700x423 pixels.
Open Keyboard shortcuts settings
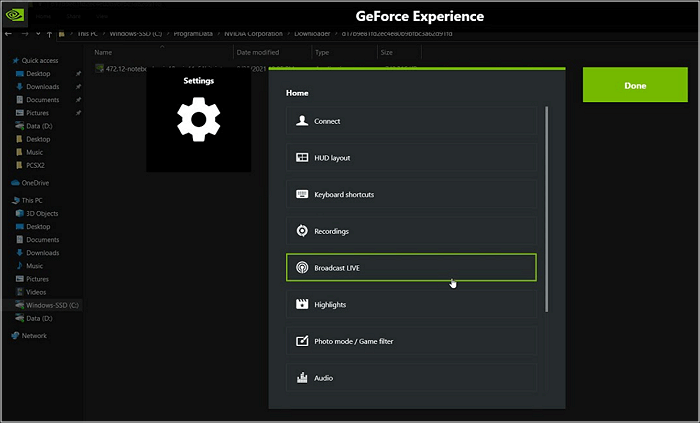[411, 194]
